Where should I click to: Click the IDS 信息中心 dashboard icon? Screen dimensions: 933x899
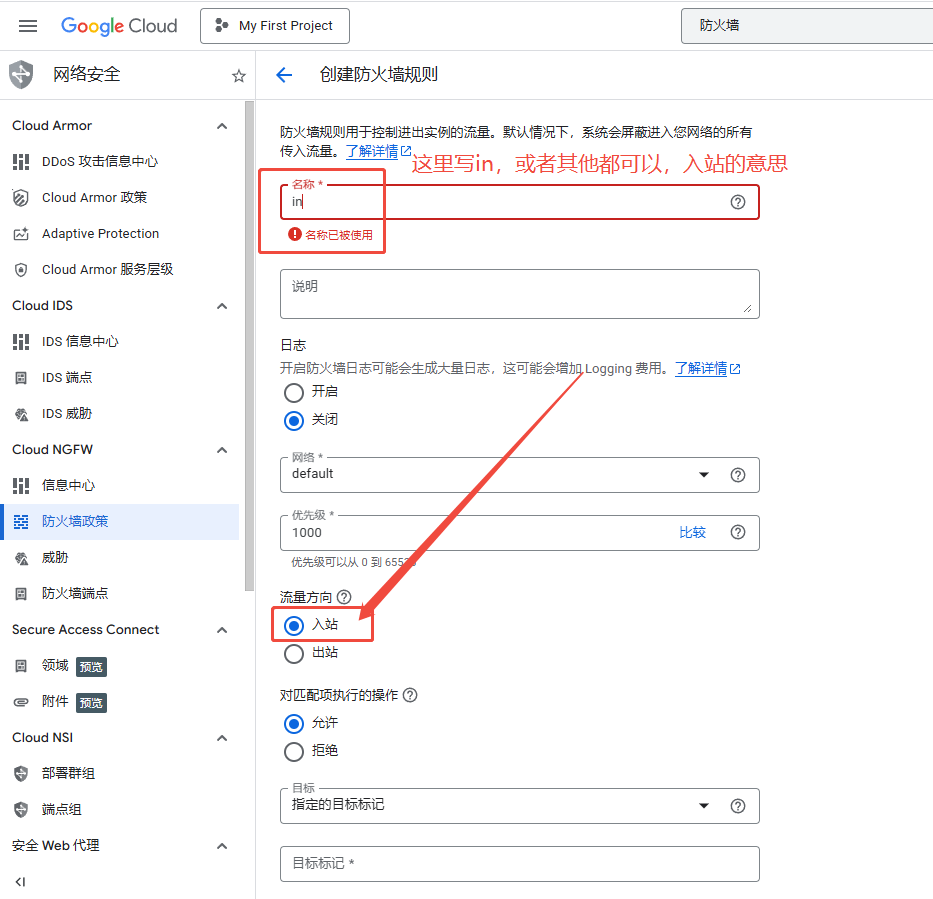click(21, 342)
